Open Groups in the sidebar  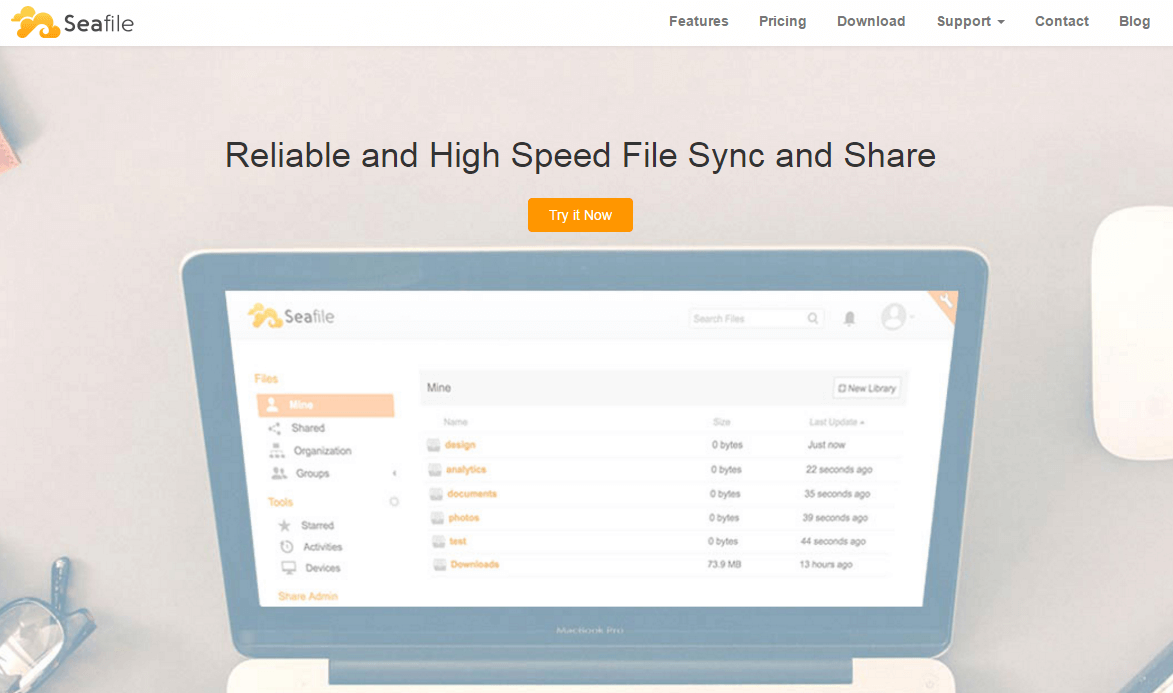coord(312,473)
